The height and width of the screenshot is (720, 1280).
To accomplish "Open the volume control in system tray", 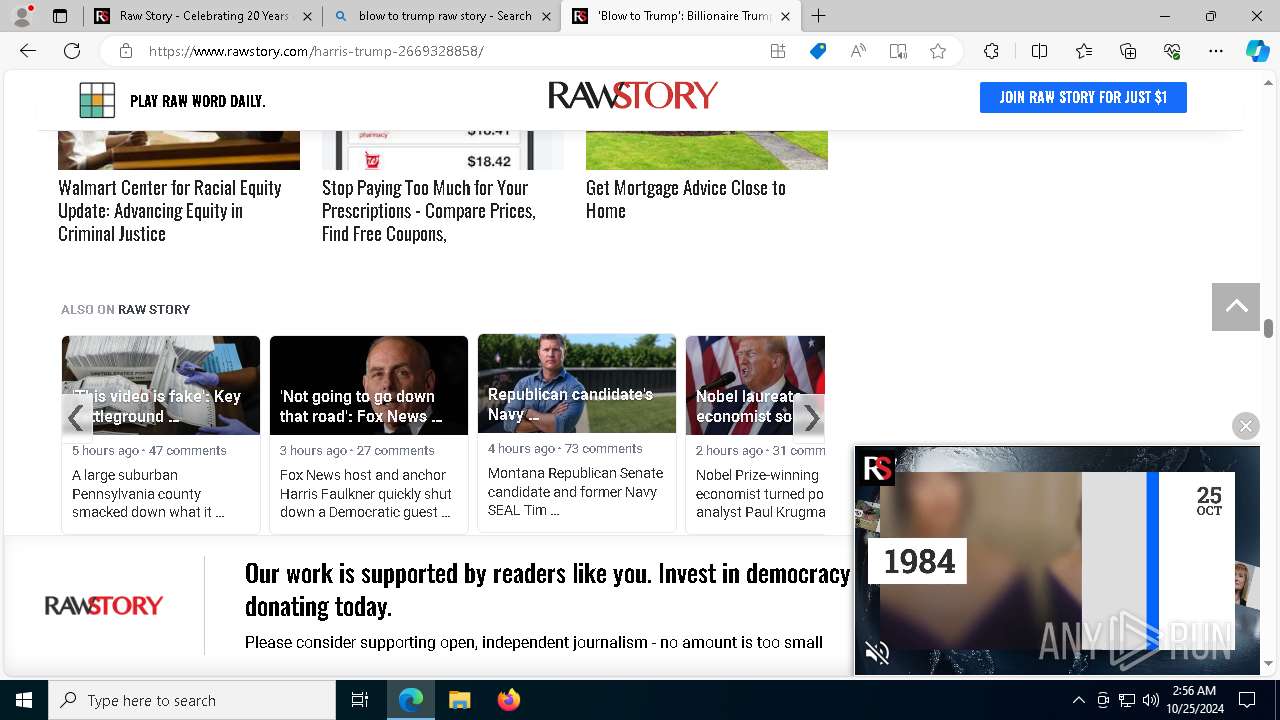I will tap(1151, 700).
